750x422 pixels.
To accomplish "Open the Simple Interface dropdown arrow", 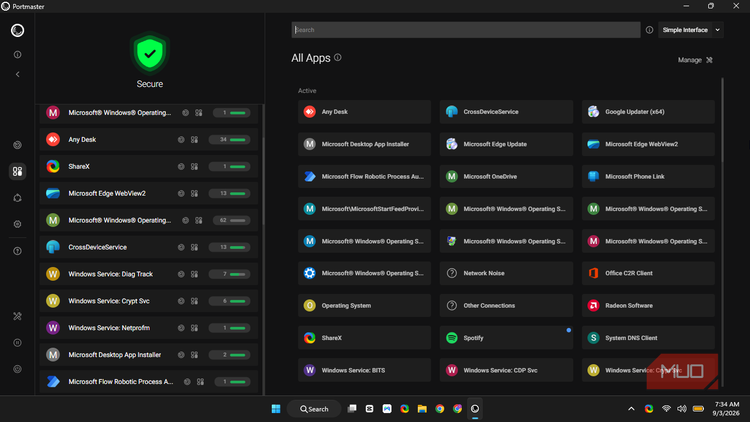I will 717,30.
